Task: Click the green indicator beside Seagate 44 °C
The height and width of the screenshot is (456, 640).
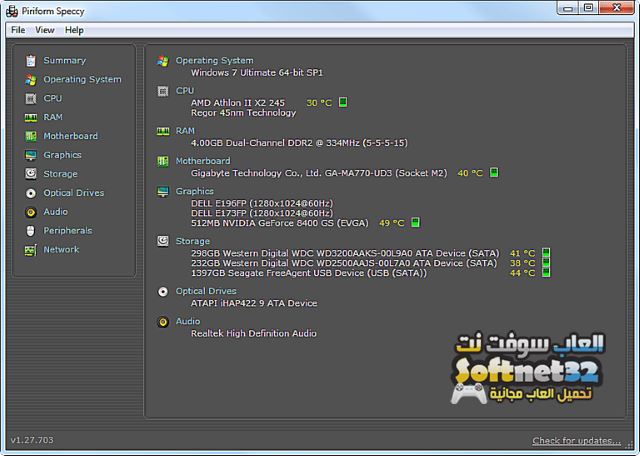Action: (x=546, y=272)
